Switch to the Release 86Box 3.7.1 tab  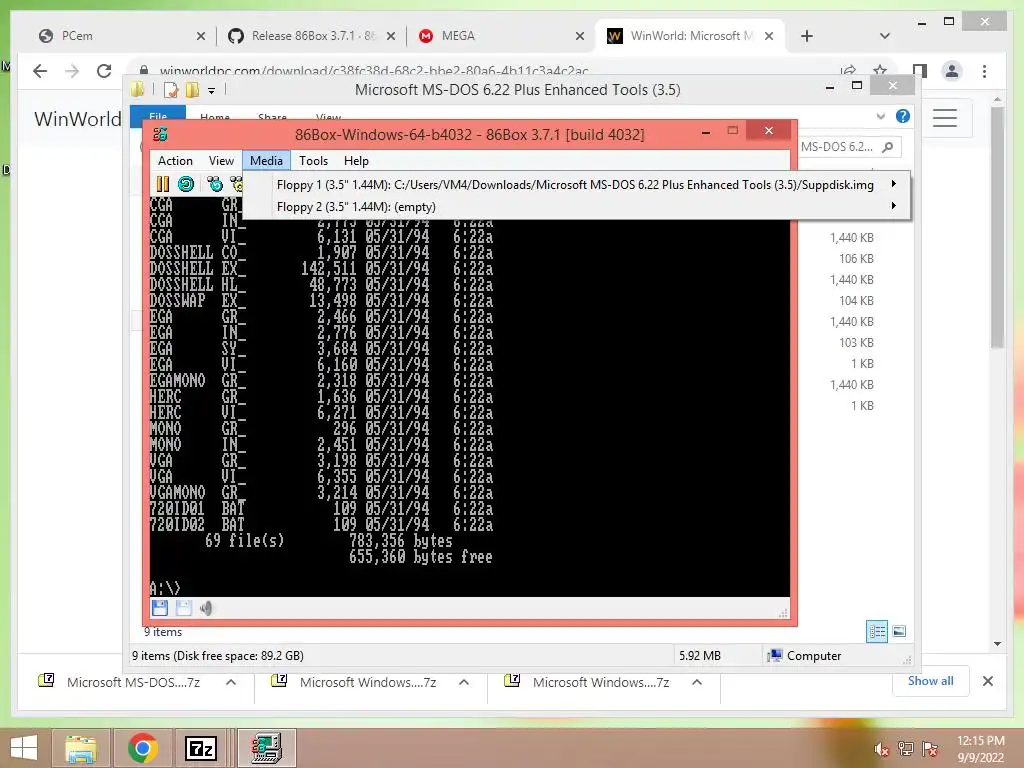[313, 36]
